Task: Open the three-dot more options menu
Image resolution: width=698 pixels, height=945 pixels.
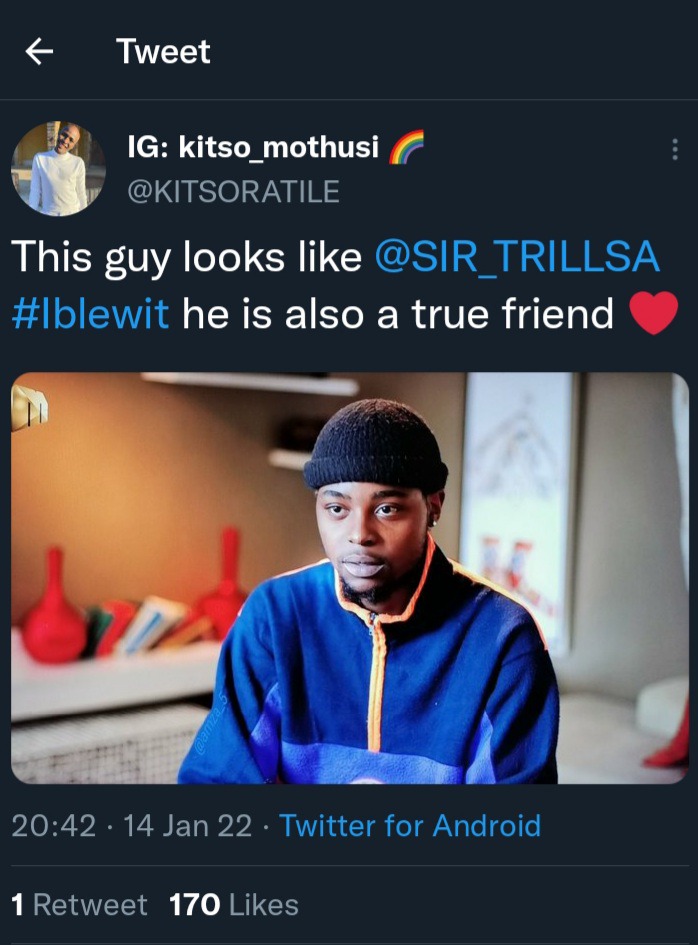Action: click(x=674, y=149)
